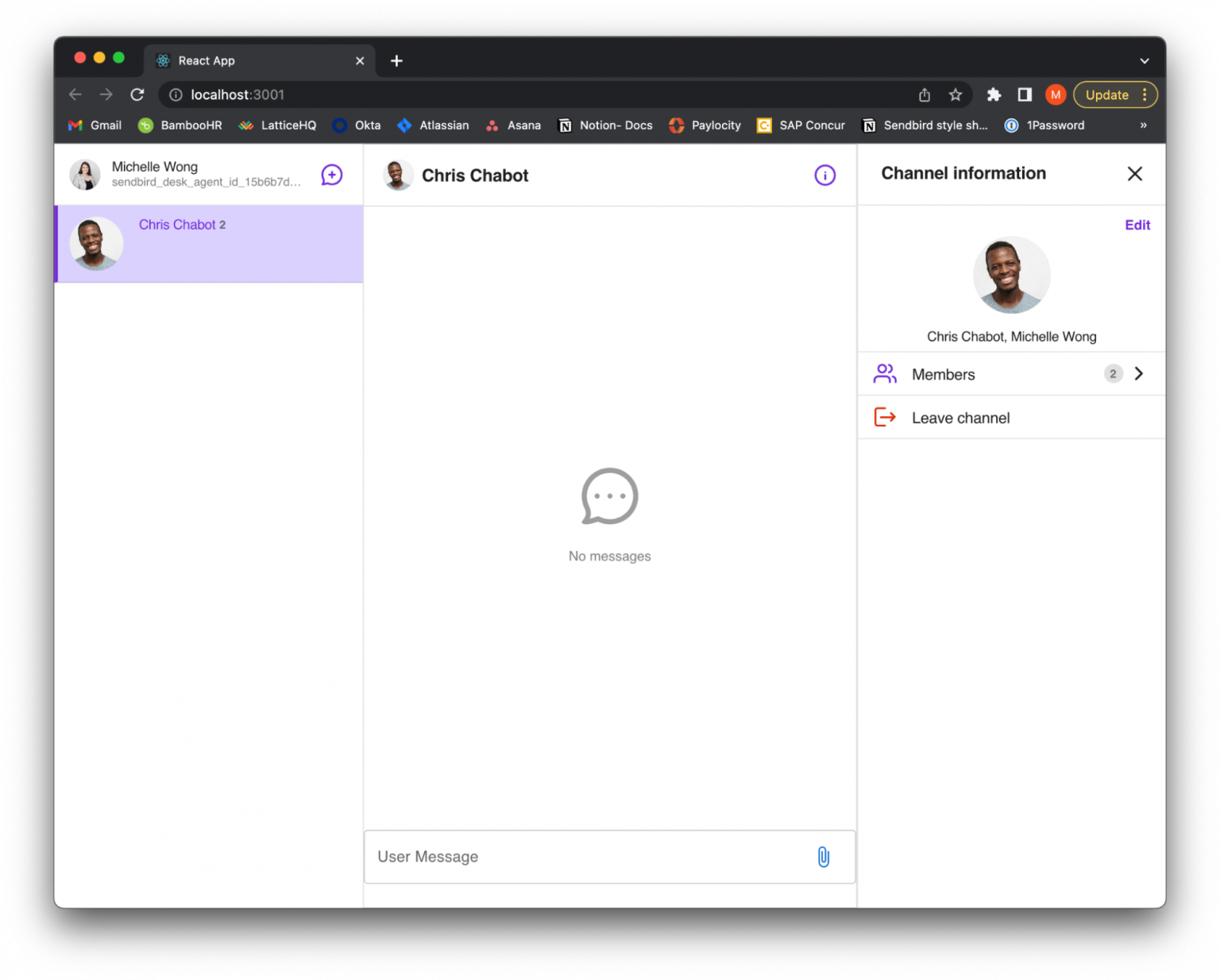
Task: Open the Paylocity bookmark
Action: click(x=705, y=125)
